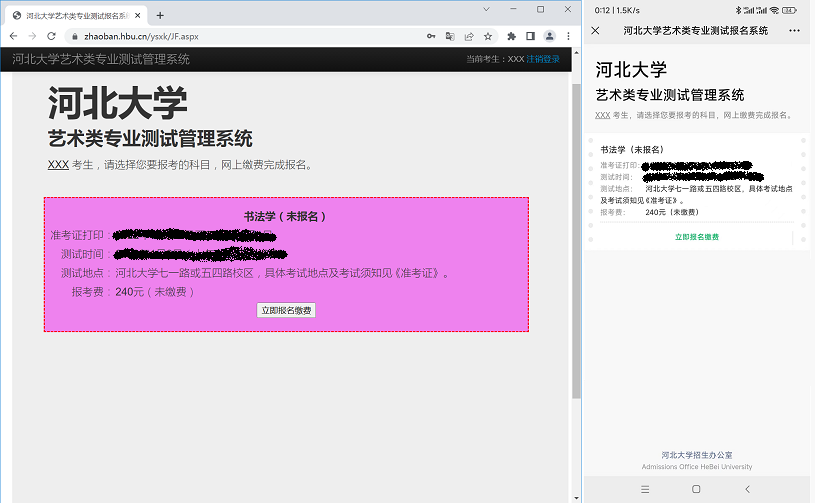Tap the phone home navigation button
This screenshot has height=503, width=815.
click(696, 489)
